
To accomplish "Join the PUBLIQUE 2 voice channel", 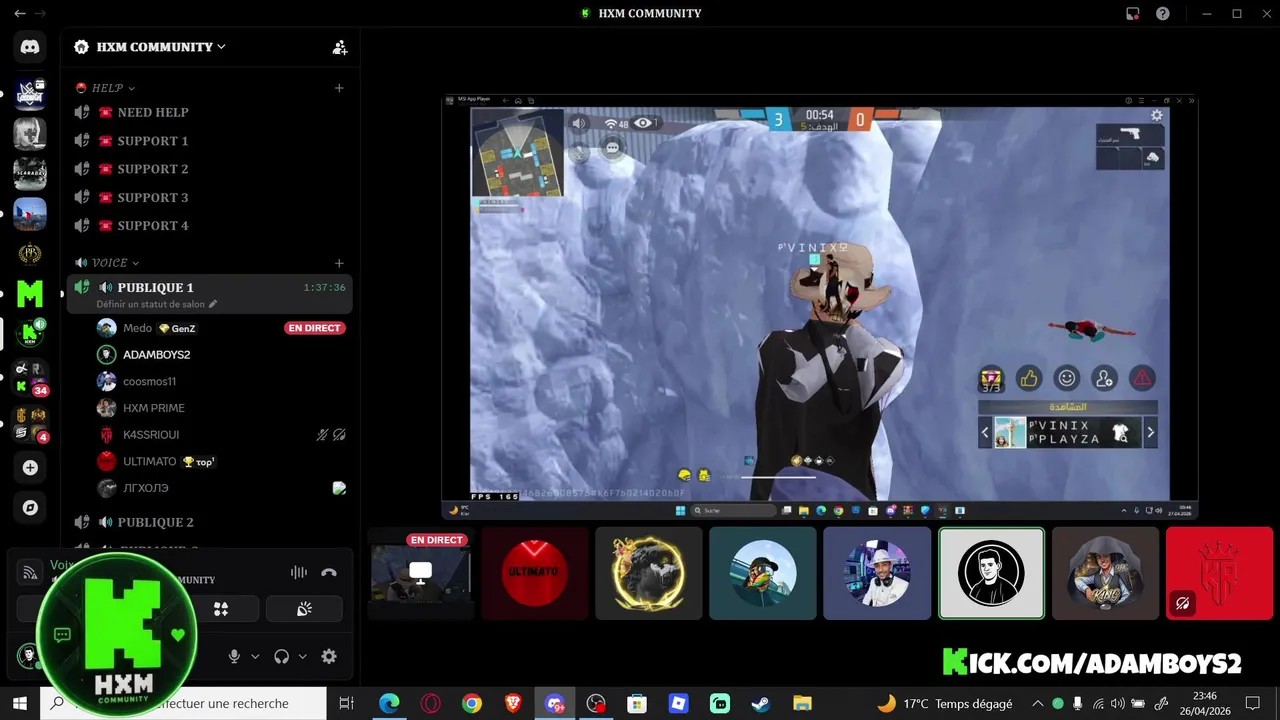I will (x=210, y=522).
